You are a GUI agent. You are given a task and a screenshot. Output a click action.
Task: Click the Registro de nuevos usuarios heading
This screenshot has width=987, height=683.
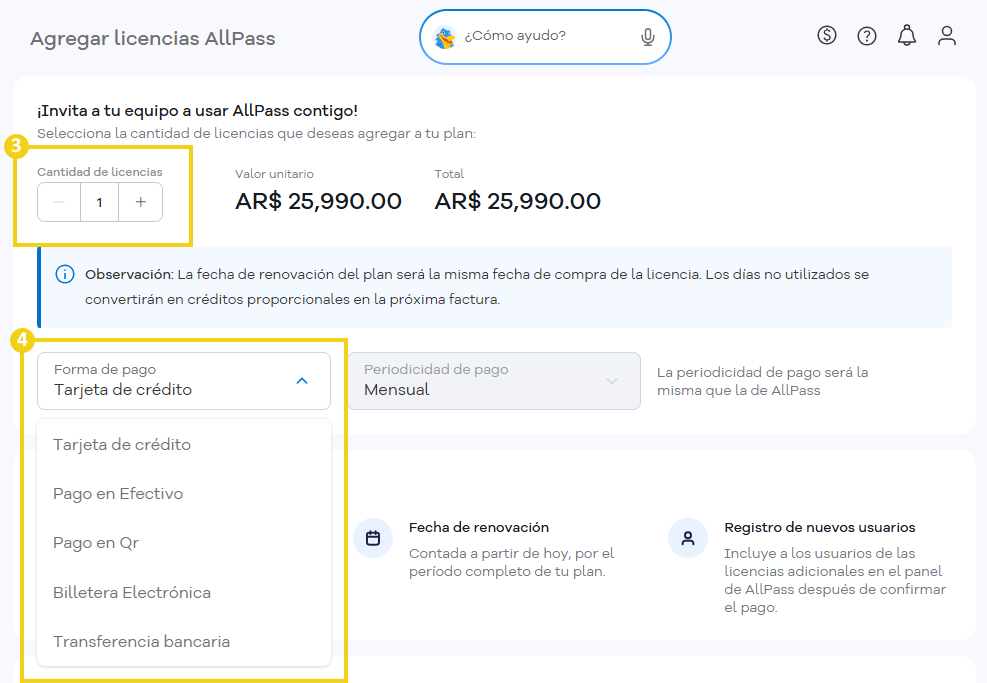(x=820, y=528)
